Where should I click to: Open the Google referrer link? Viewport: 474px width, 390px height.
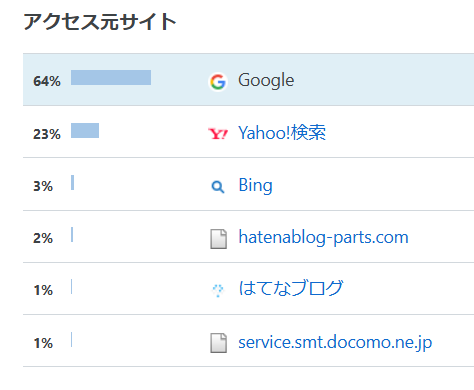coord(266,80)
